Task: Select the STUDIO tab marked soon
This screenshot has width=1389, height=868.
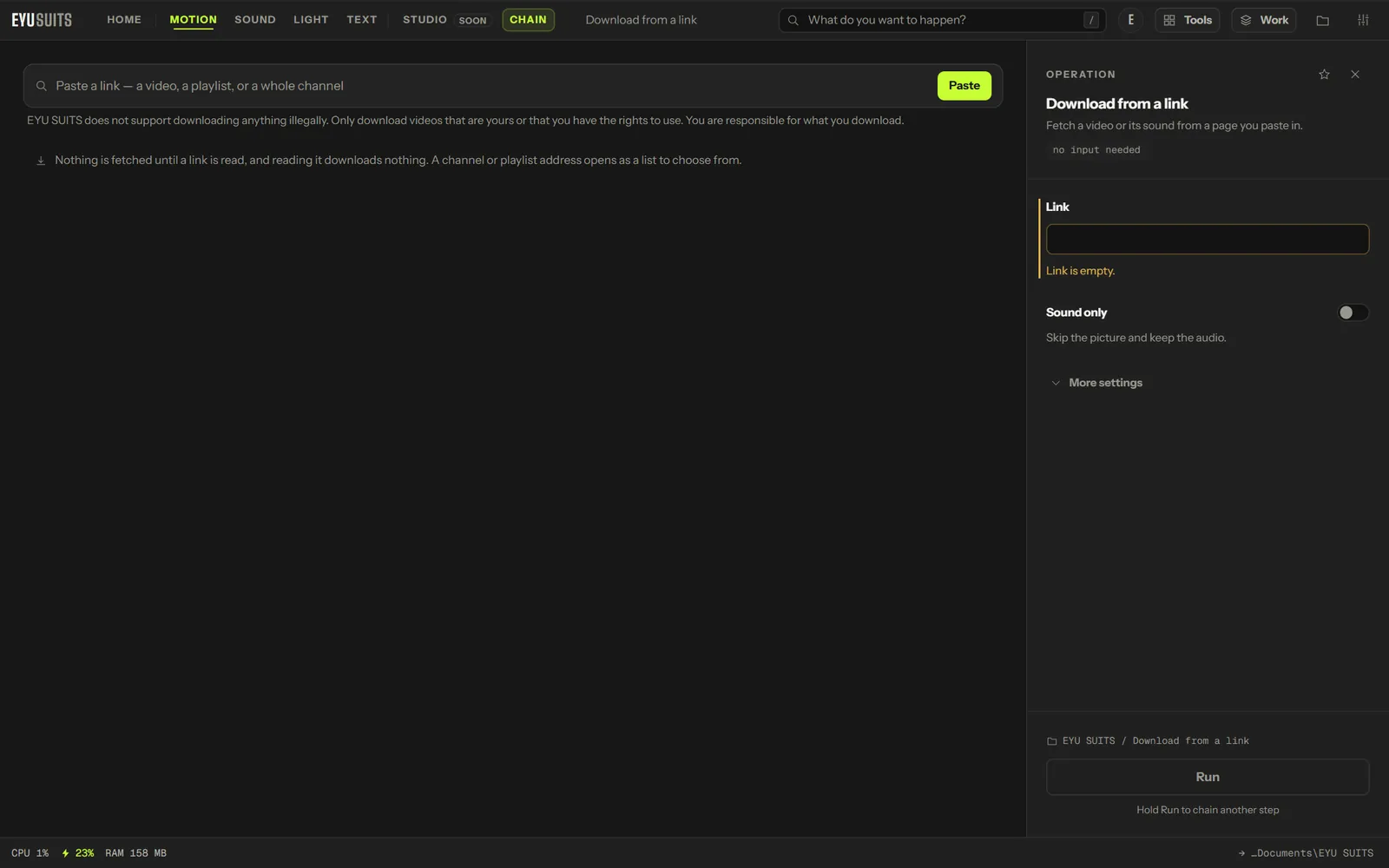Action: tap(446, 20)
